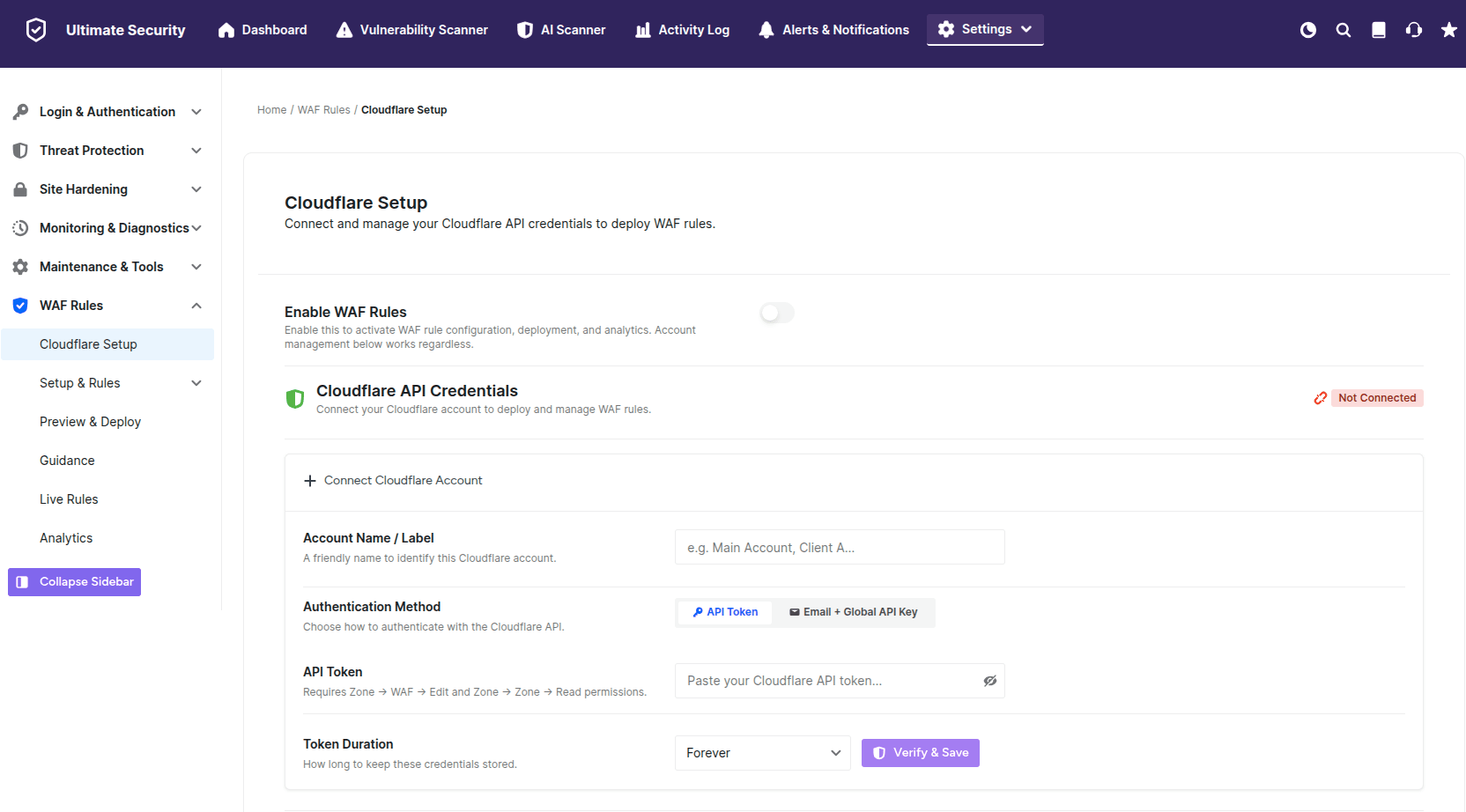Click the Account Name / Label field
This screenshot has width=1466, height=812.
tap(840, 547)
